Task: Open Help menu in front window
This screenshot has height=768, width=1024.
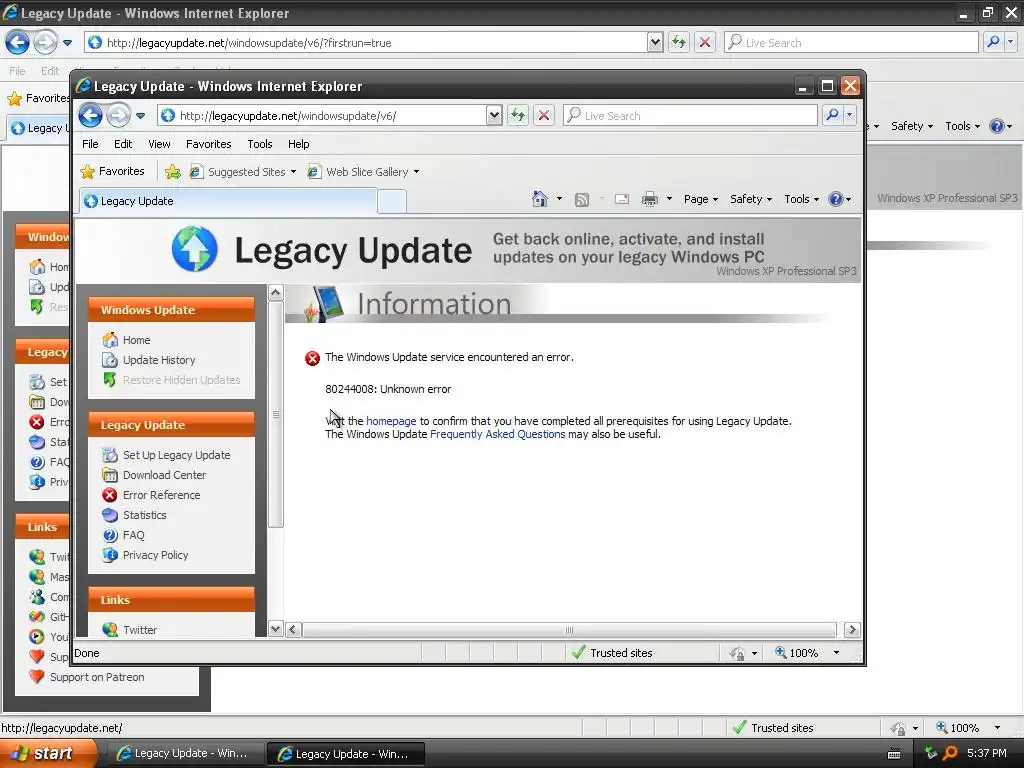Action: tap(298, 144)
